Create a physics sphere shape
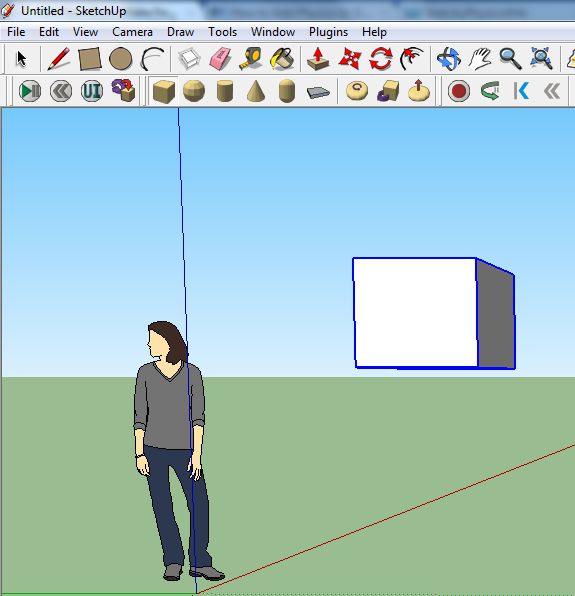 pyautogui.click(x=194, y=91)
